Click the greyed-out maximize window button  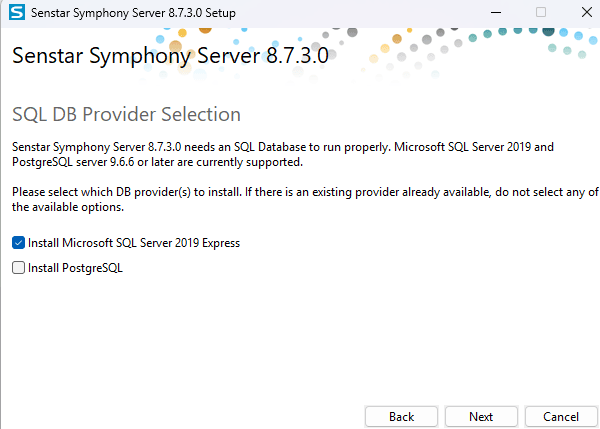point(541,13)
